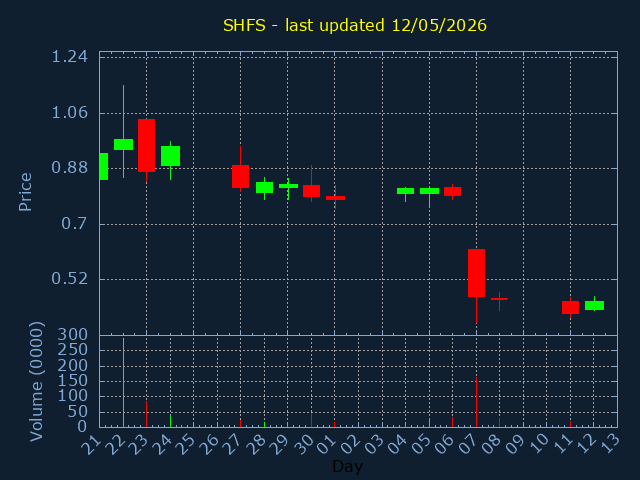
Task: Click the red volume bar on day 07
Action: [476, 402]
